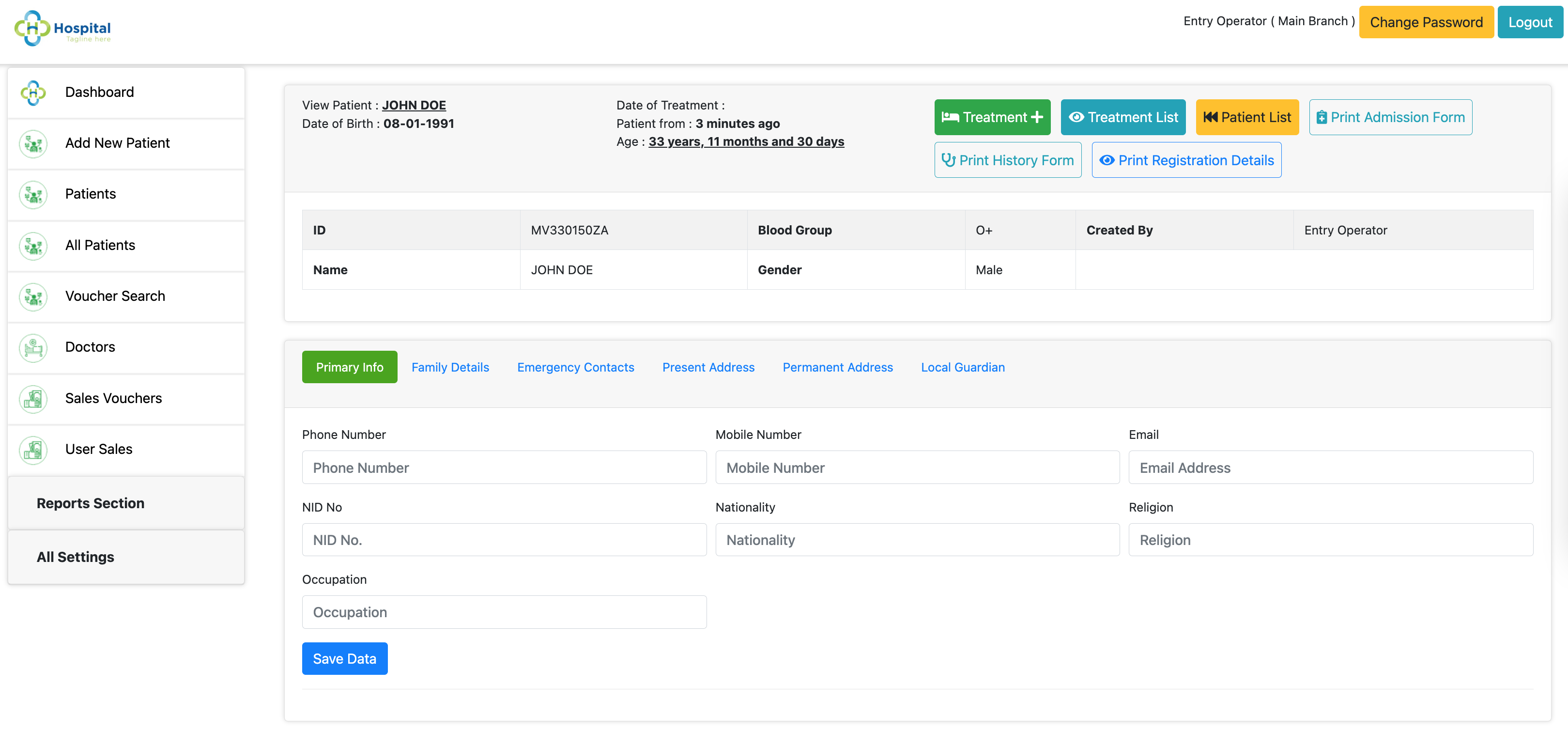
Task: Open the Doctors page
Action: pos(126,348)
